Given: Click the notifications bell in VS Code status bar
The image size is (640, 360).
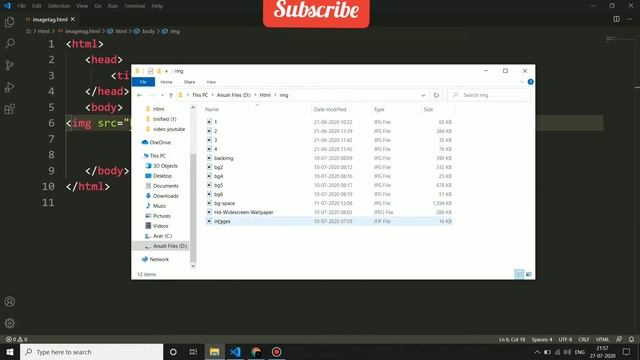Looking at the screenshot, I should click(x=631, y=339).
